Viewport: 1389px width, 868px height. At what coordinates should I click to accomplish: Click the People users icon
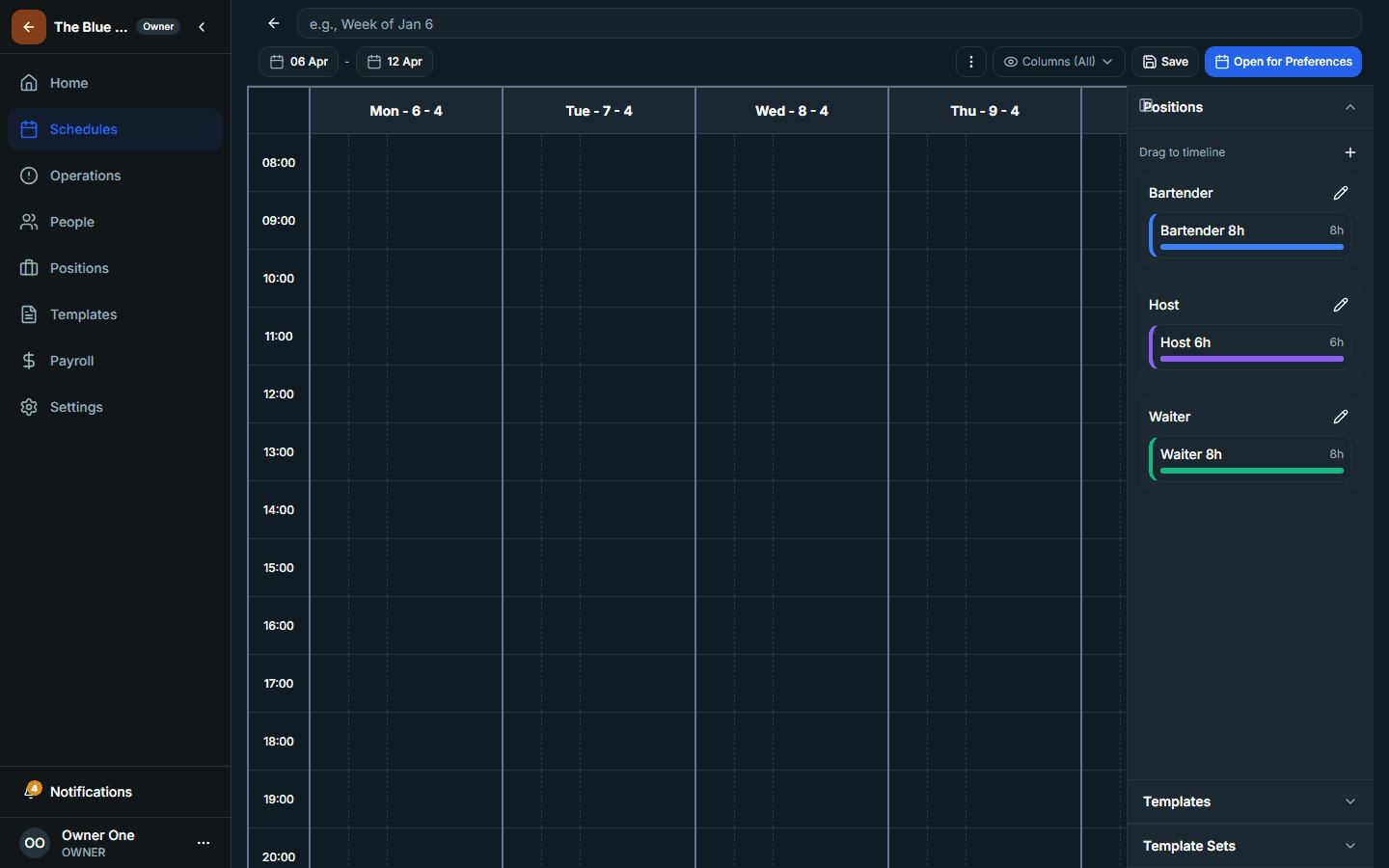29,222
